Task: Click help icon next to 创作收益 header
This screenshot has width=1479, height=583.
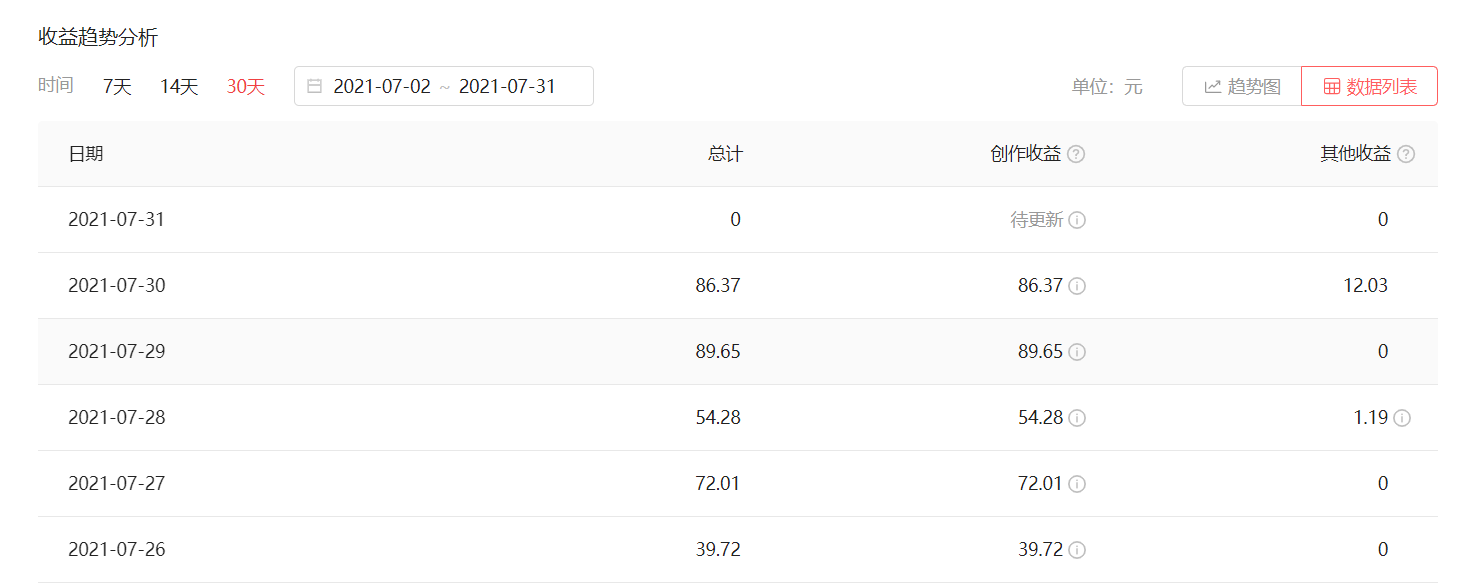Action: pos(1076,154)
